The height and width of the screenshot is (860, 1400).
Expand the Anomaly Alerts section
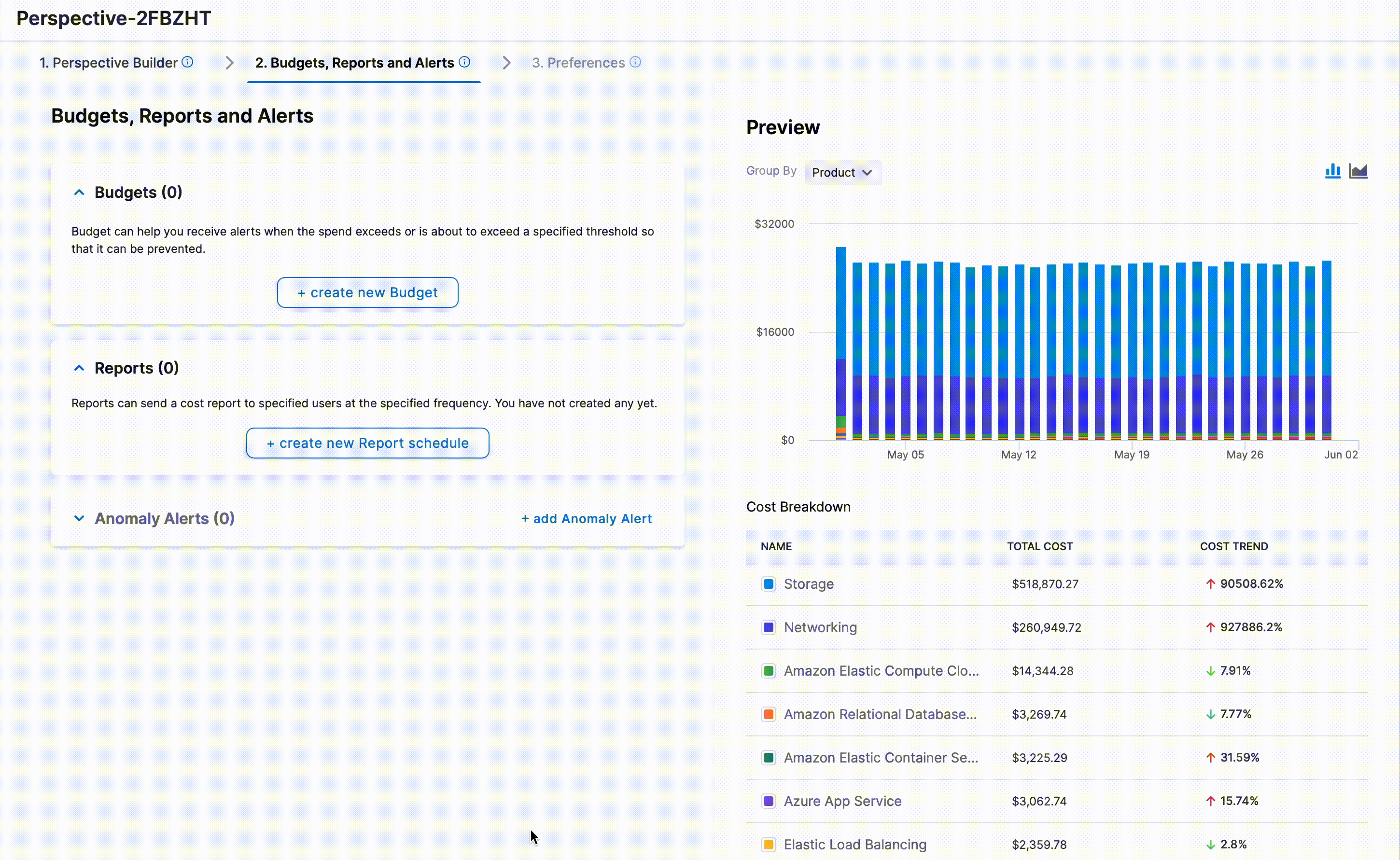[79, 518]
